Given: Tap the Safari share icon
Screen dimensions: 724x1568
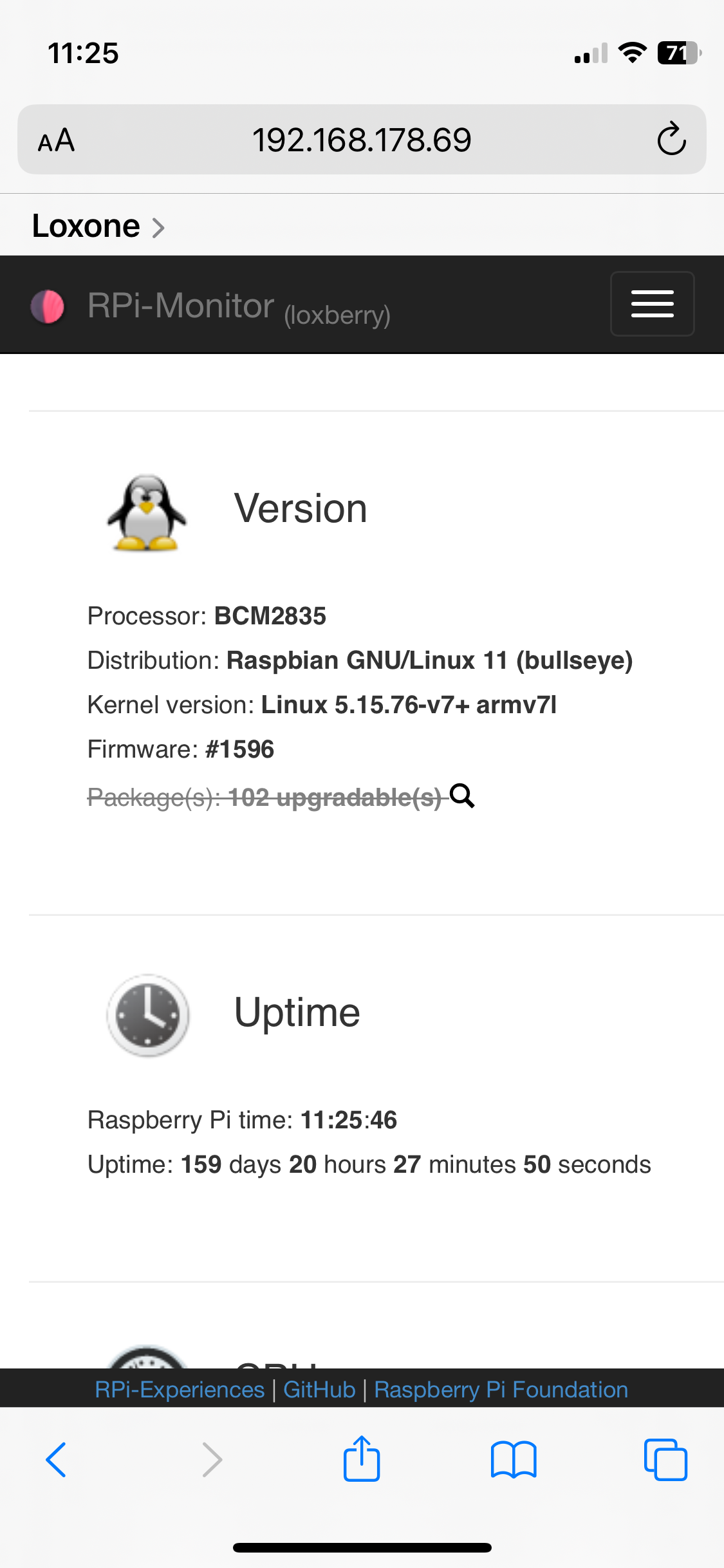Looking at the screenshot, I should point(362,1459).
